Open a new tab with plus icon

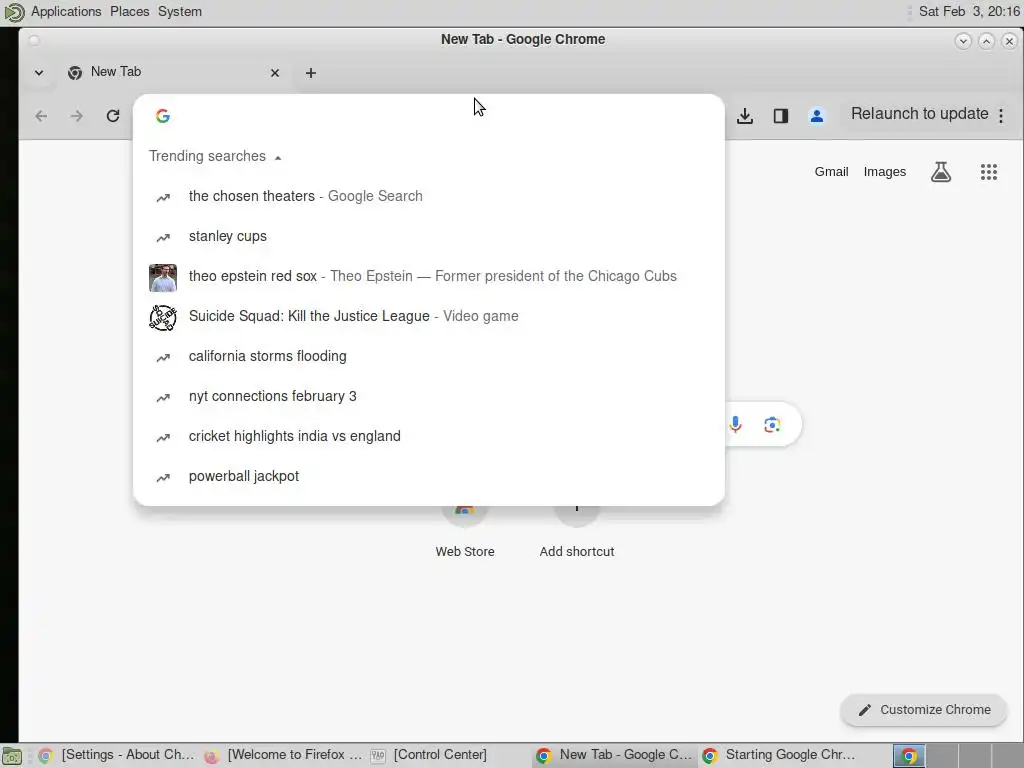tap(311, 73)
